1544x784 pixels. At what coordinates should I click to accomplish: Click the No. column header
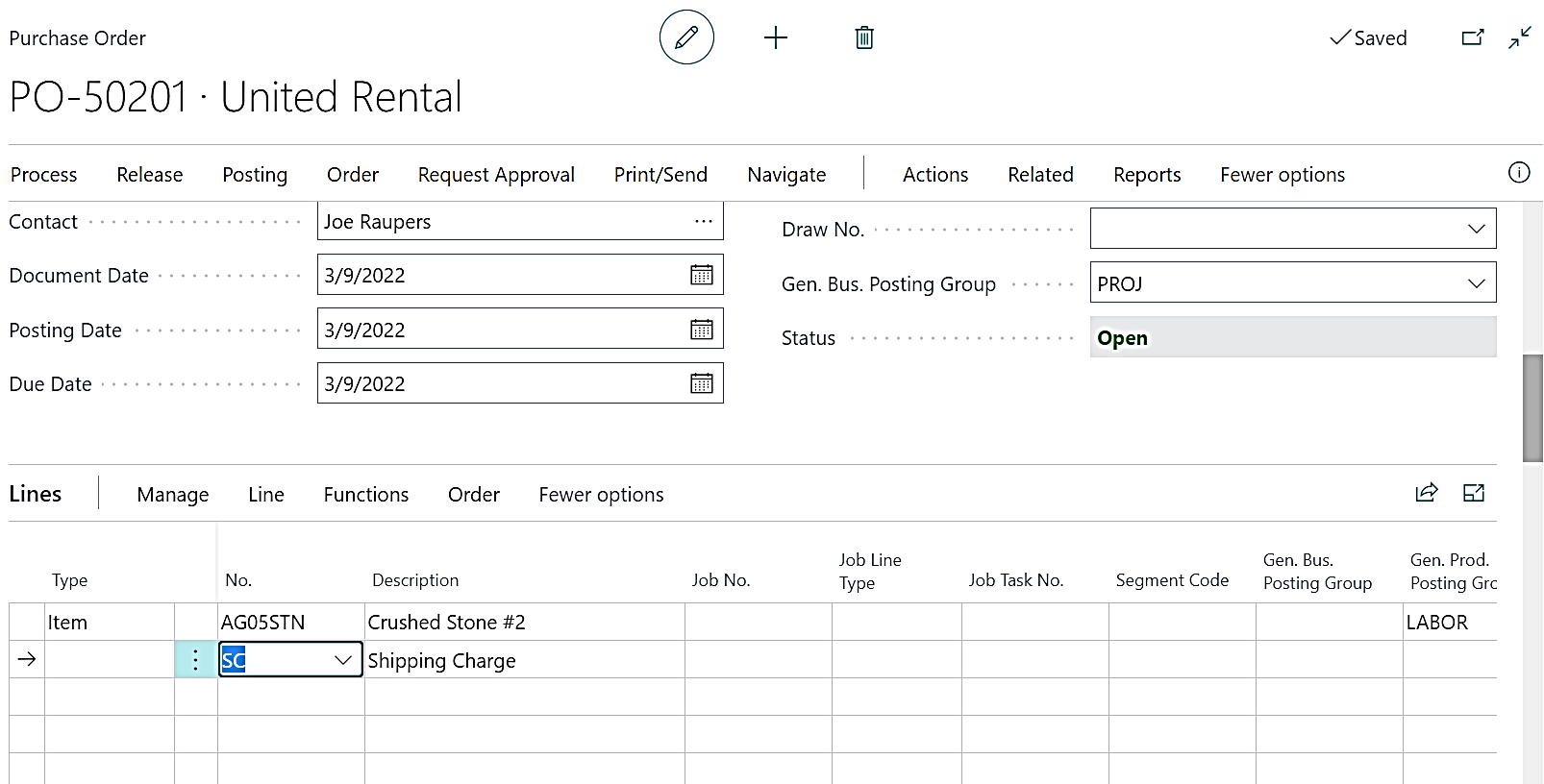238,579
